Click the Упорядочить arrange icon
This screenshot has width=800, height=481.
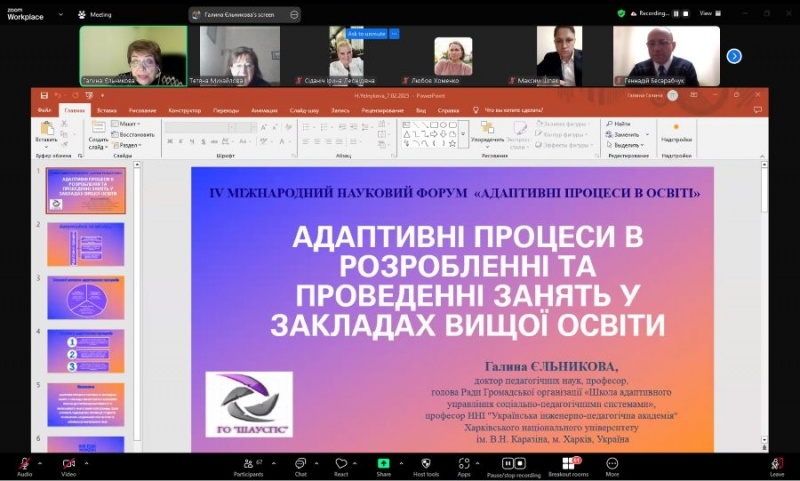(487, 128)
